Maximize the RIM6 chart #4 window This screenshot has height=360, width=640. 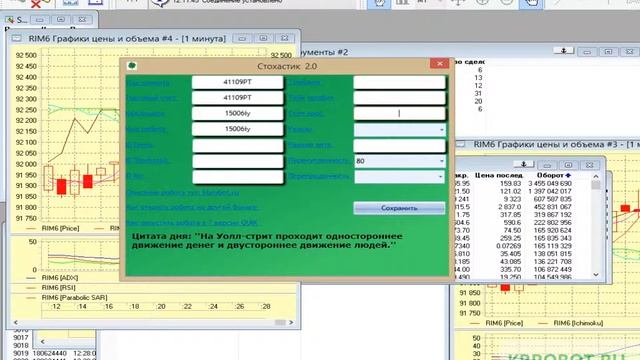[x=263, y=38]
